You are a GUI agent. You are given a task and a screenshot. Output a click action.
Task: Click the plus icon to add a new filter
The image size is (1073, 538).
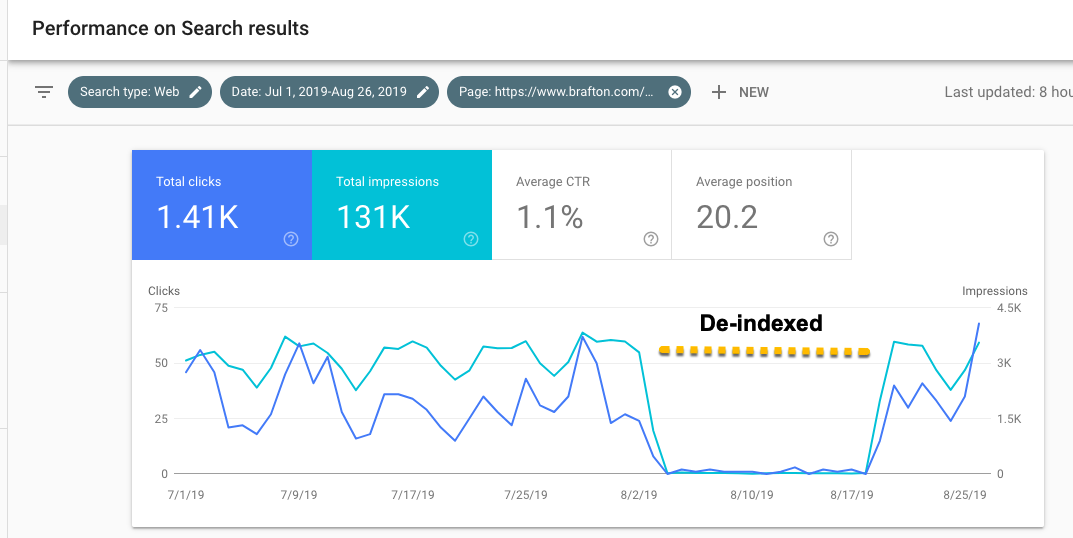pyautogui.click(x=718, y=92)
